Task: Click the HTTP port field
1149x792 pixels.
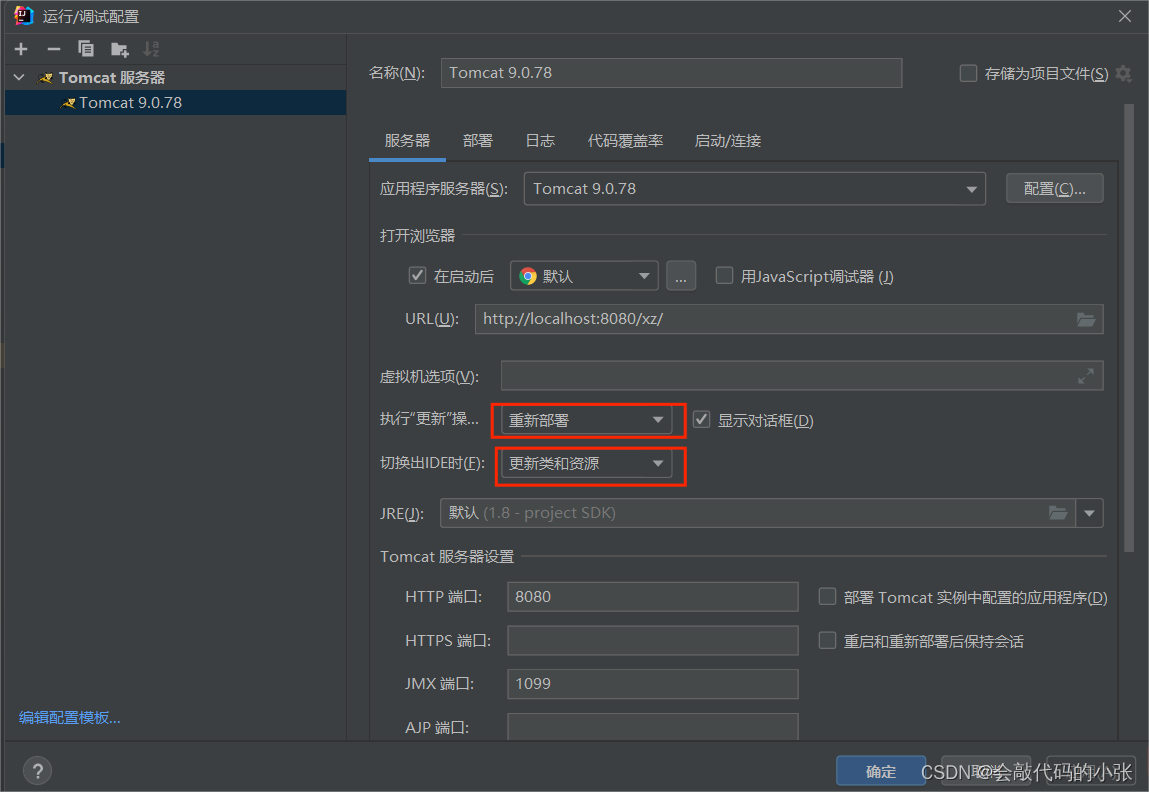Action: pyautogui.click(x=652, y=596)
